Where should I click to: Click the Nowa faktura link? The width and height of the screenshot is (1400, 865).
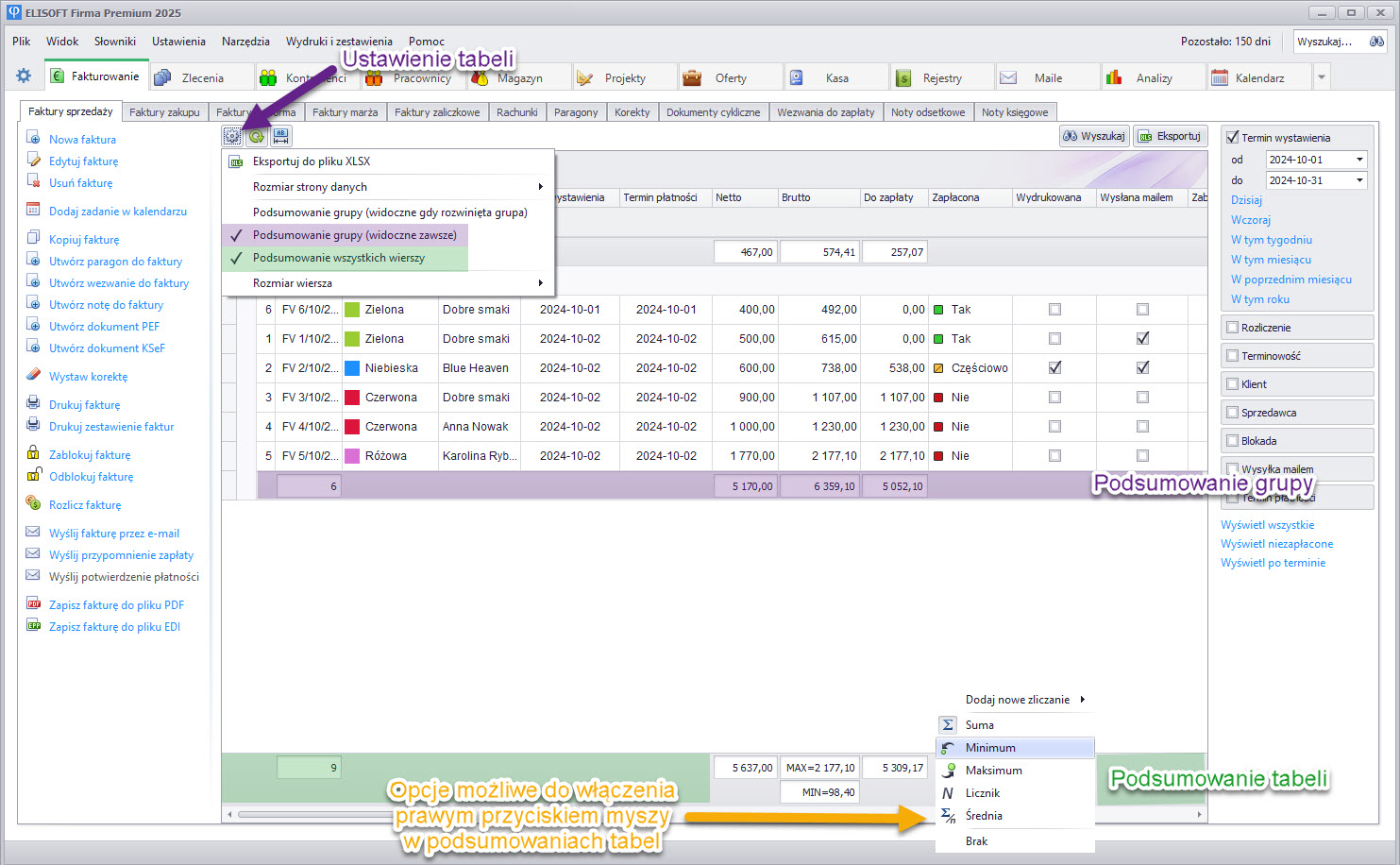(x=82, y=140)
